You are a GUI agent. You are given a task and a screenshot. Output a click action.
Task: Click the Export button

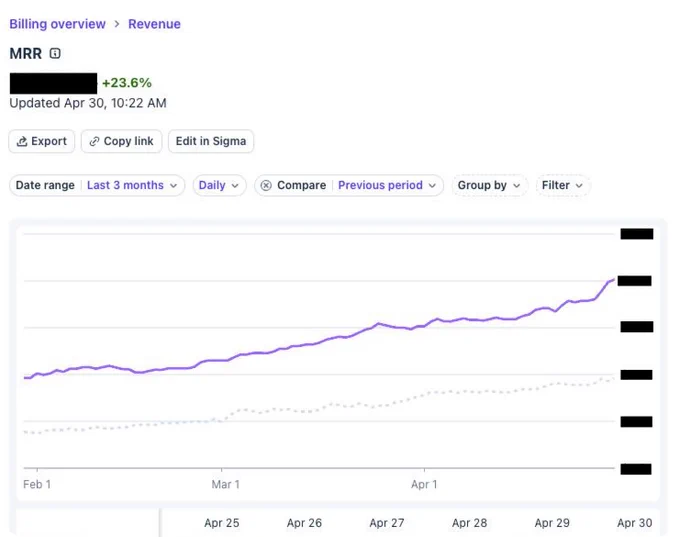click(42, 141)
